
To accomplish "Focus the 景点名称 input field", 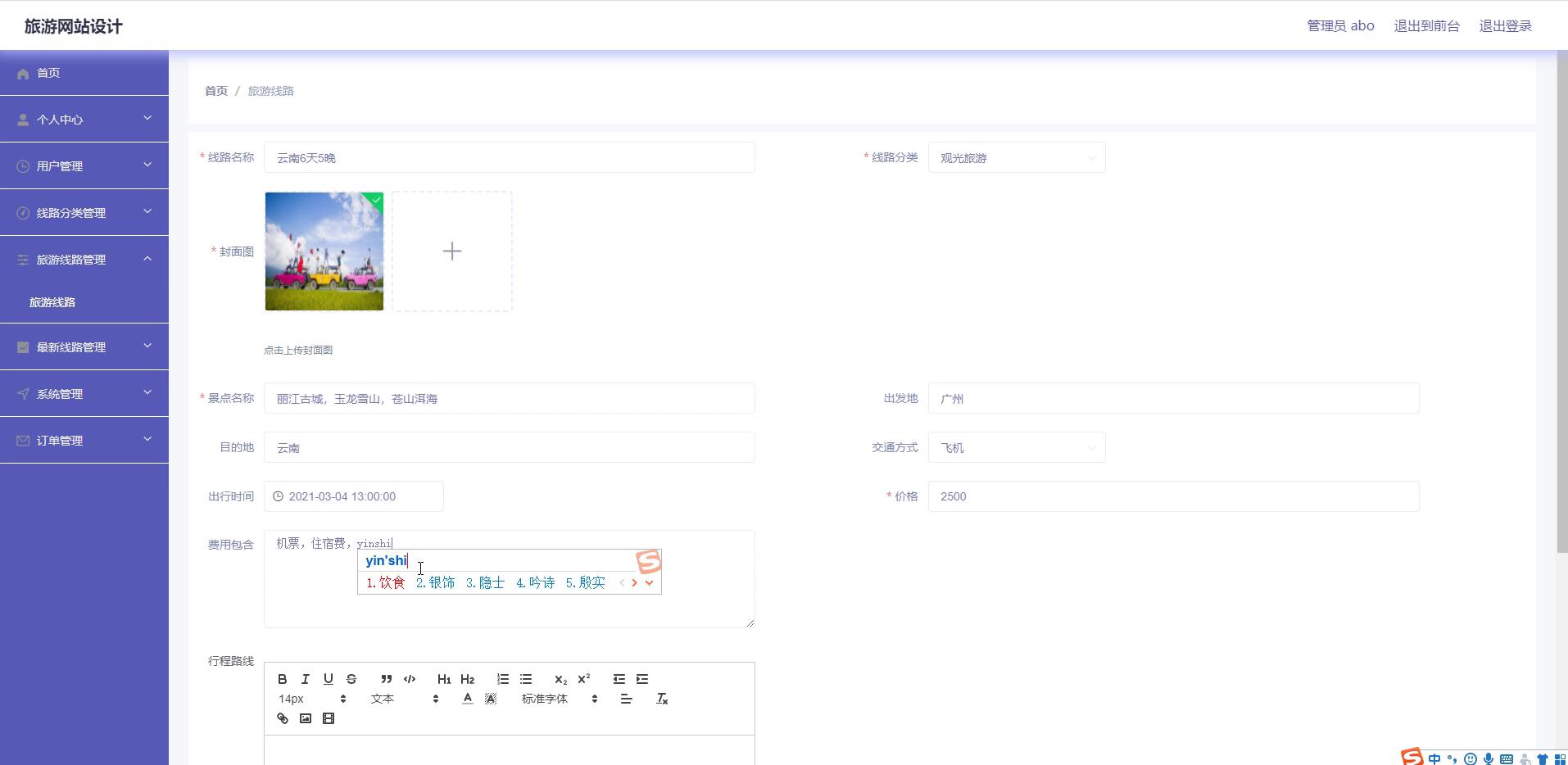I will tap(509, 399).
